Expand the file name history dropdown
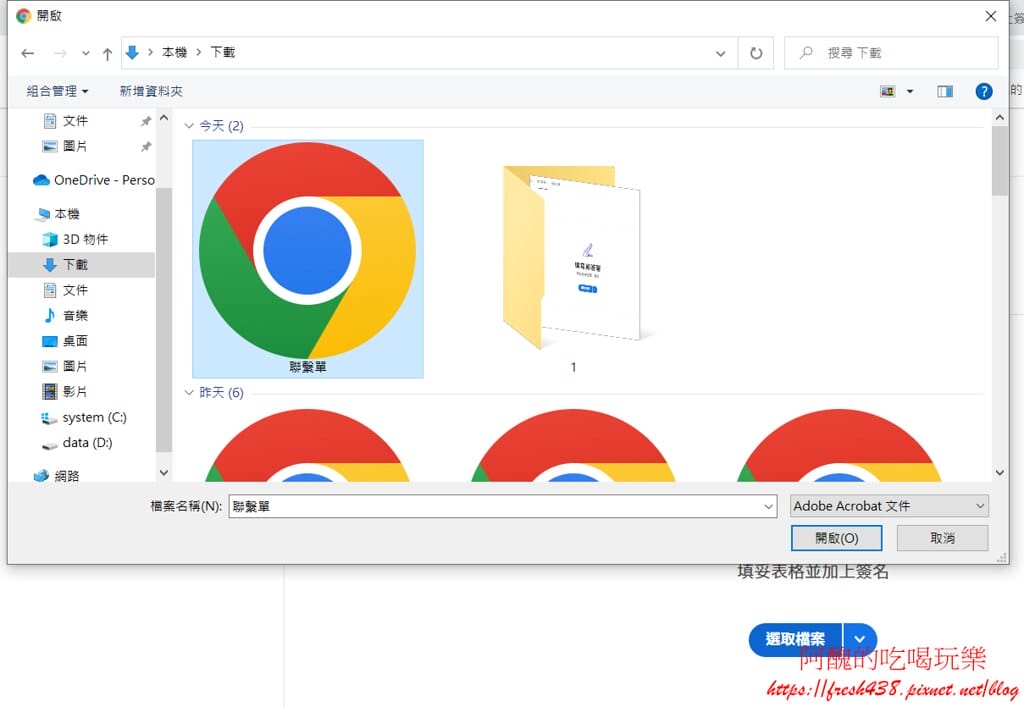Screen dimensions: 1024x707 pyautogui.click(x=769, y=506)
